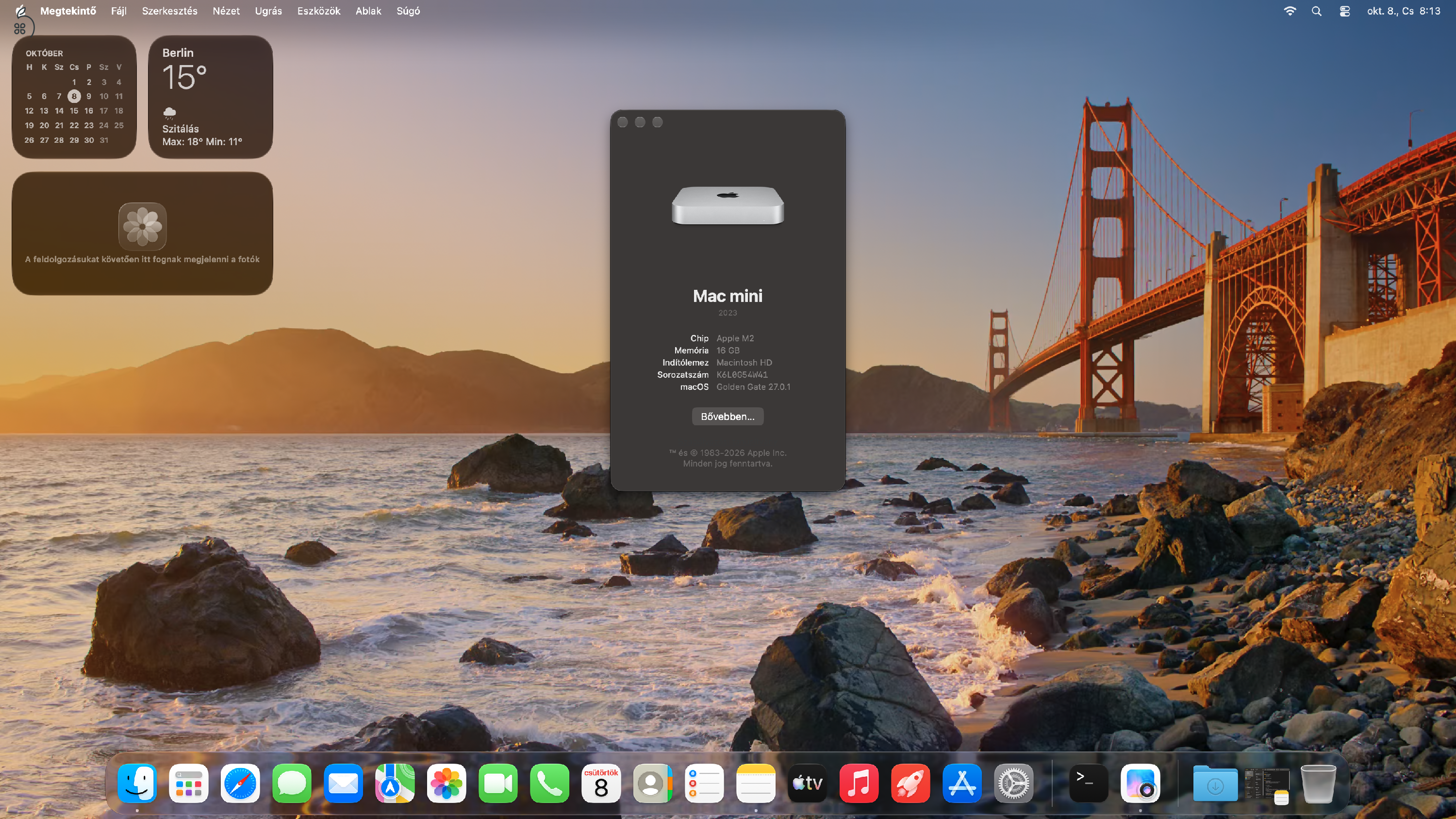The width and height of the screenshot is (1456, 819).
Task: Open the Nézet menu
Action: coord(226,11)
